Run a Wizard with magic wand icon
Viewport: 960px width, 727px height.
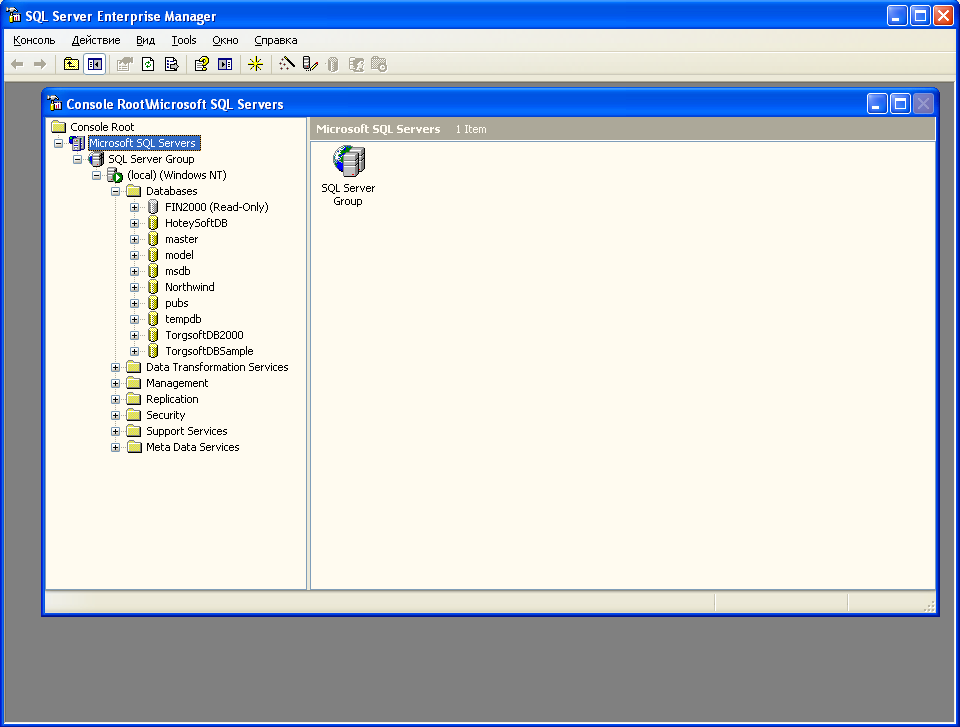coord(287,64)
